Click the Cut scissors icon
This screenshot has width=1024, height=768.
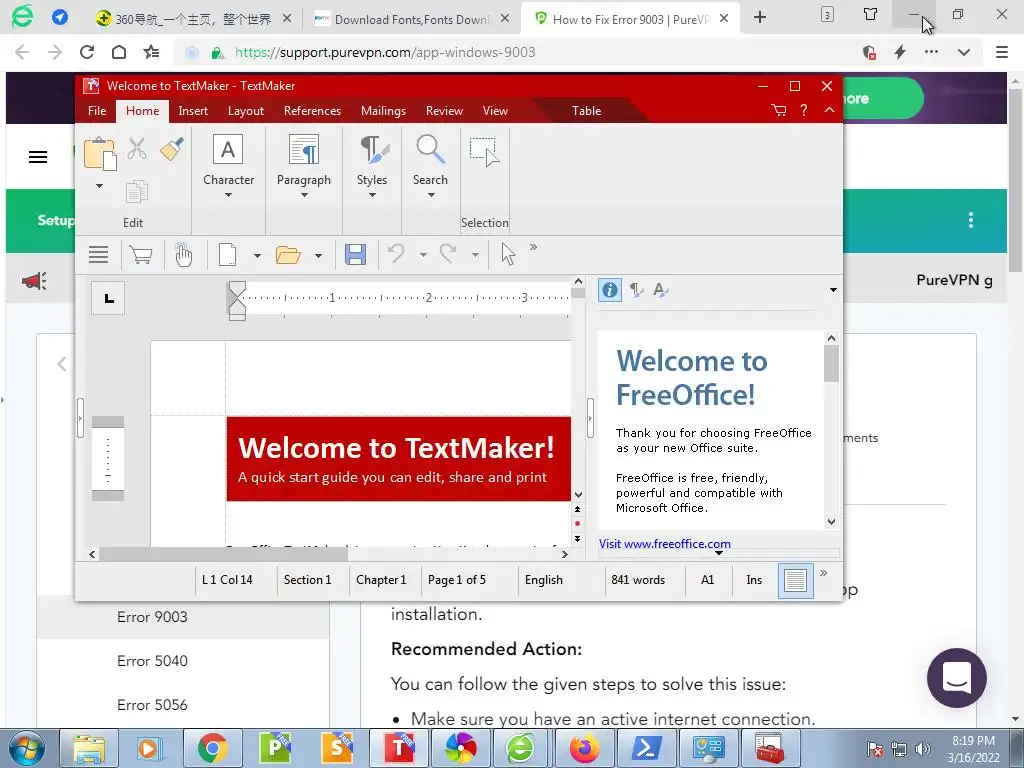(136, 149)
